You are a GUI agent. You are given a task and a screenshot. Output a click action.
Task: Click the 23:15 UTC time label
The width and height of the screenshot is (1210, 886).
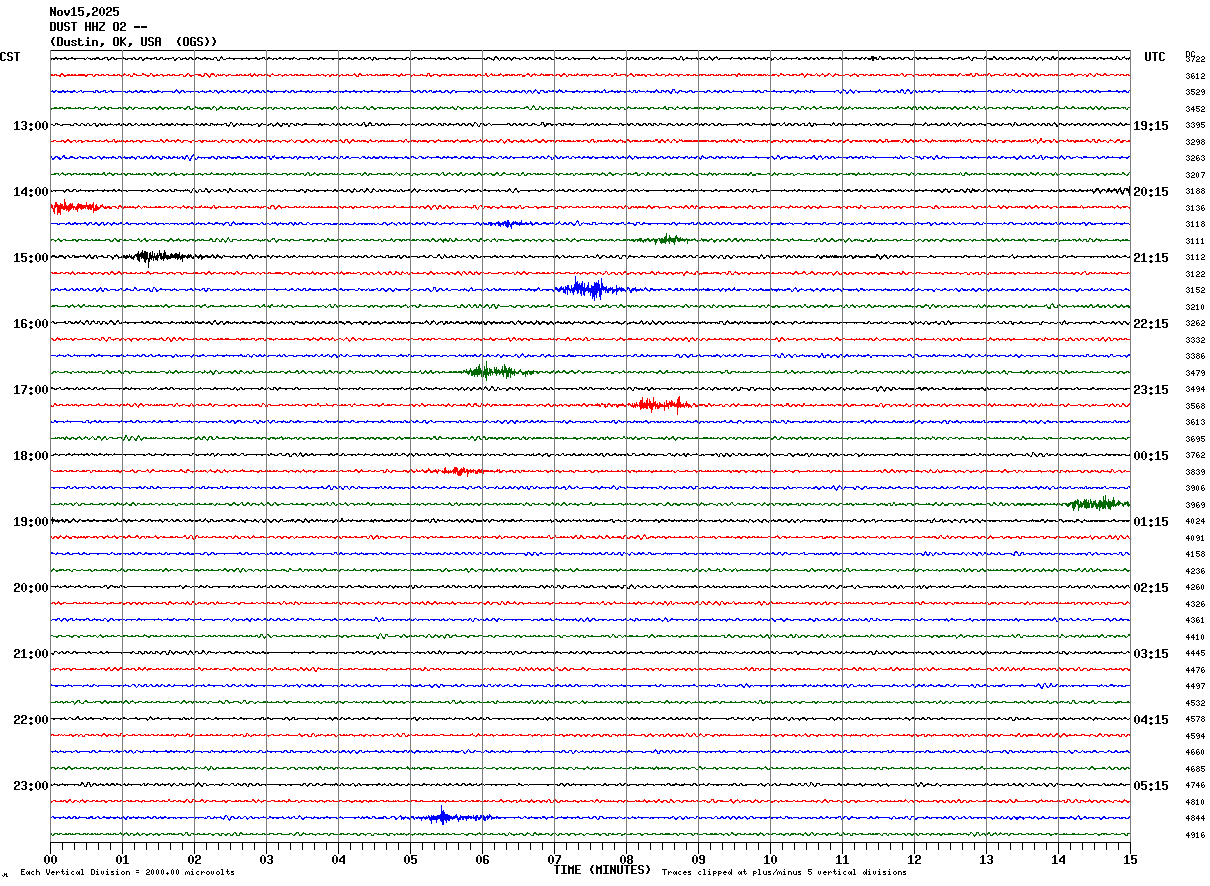pyautogui.click(x=1151, y=390)
